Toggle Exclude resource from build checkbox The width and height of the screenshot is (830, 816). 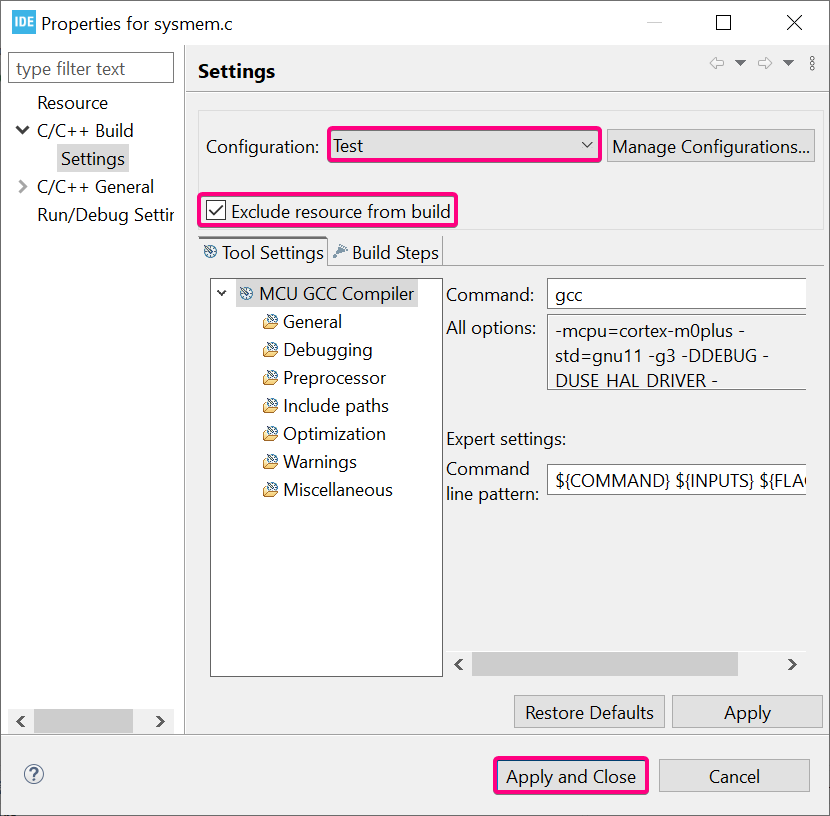(216, 211)
